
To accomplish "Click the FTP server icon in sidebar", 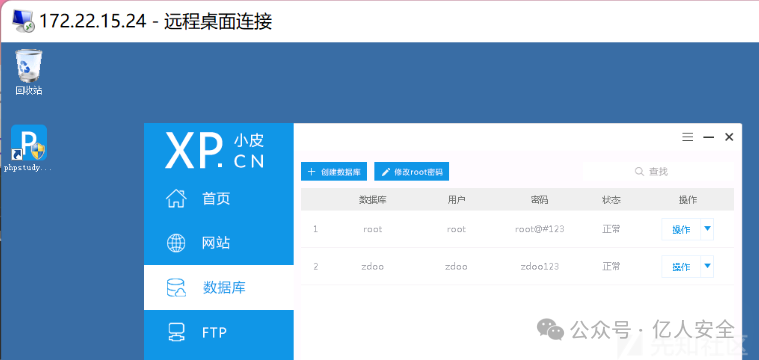I will click(x=176, y=333).
